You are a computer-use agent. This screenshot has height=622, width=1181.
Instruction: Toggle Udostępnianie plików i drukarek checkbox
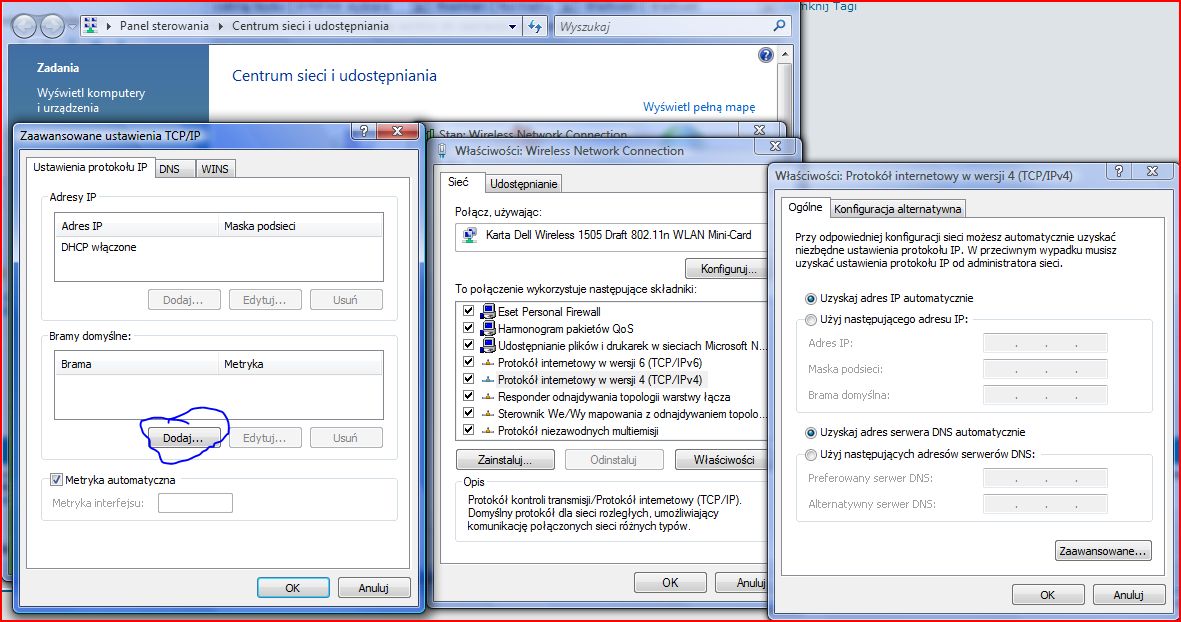click(468, 346)
